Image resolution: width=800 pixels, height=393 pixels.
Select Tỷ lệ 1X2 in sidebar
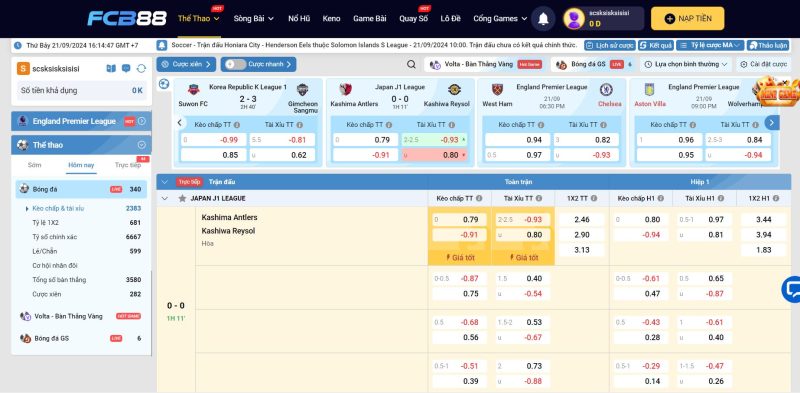click(45, 223)
